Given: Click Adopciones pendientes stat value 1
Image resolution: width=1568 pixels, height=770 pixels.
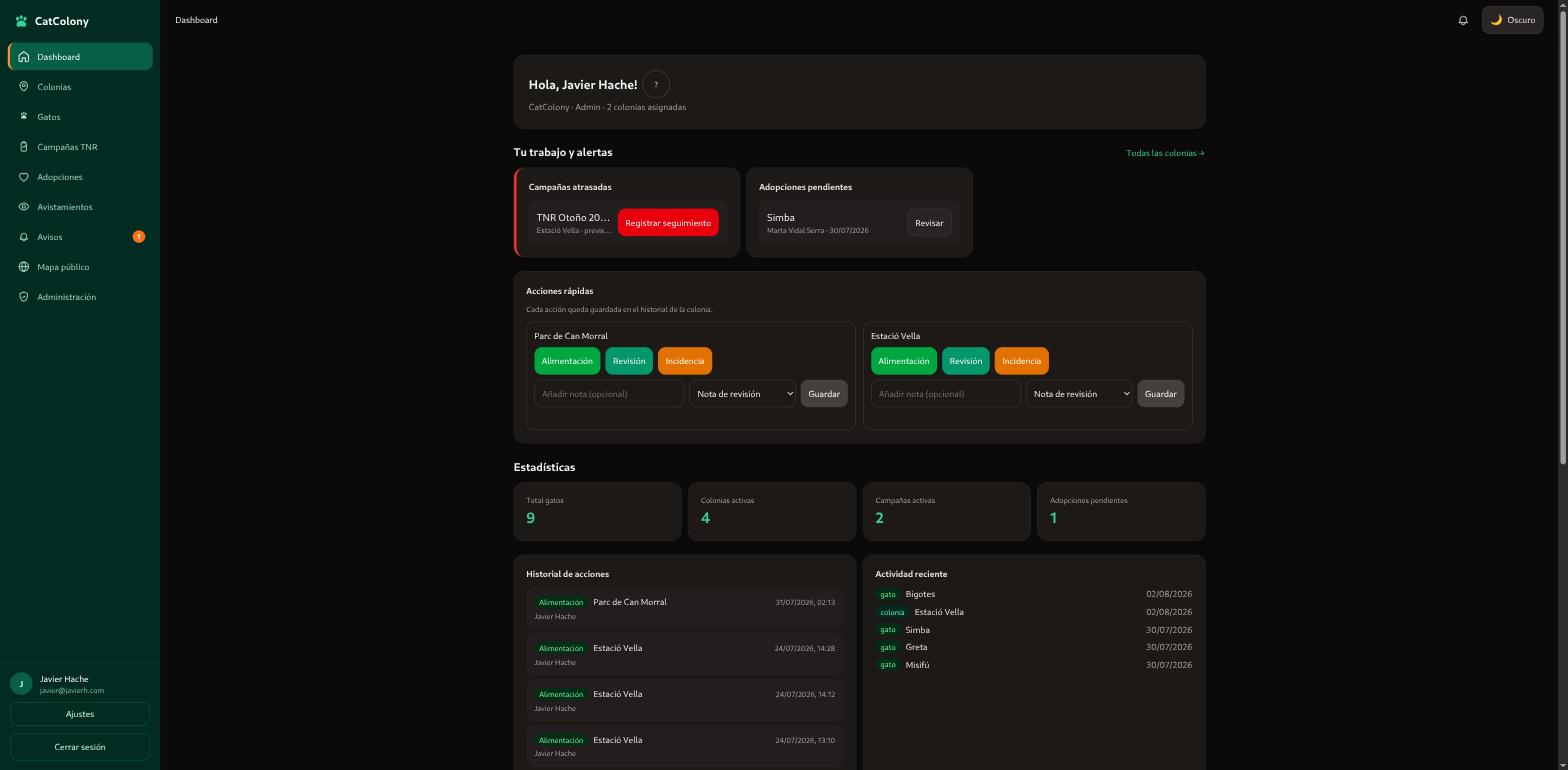Looking at the screenshot, I should [1053, 518].
